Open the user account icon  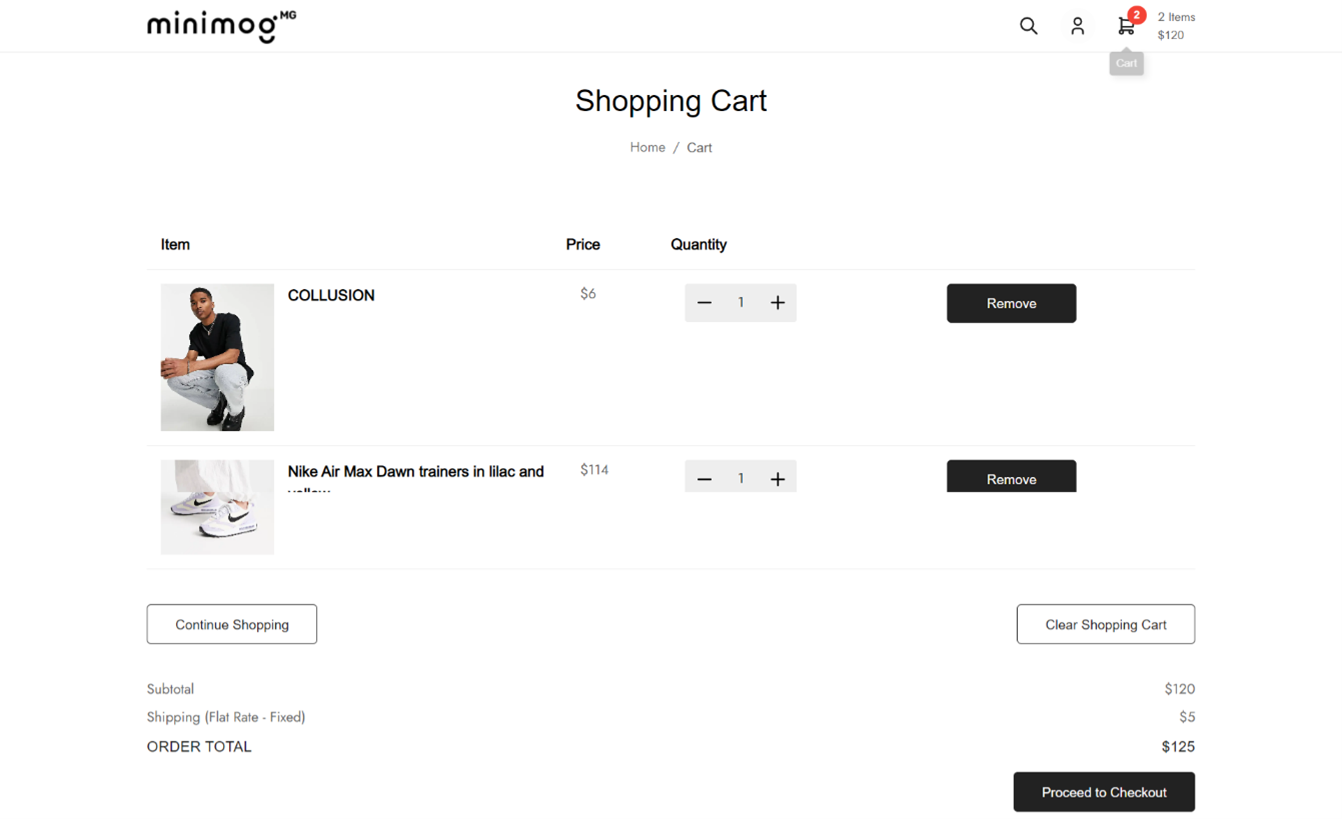pos(1077,26)
